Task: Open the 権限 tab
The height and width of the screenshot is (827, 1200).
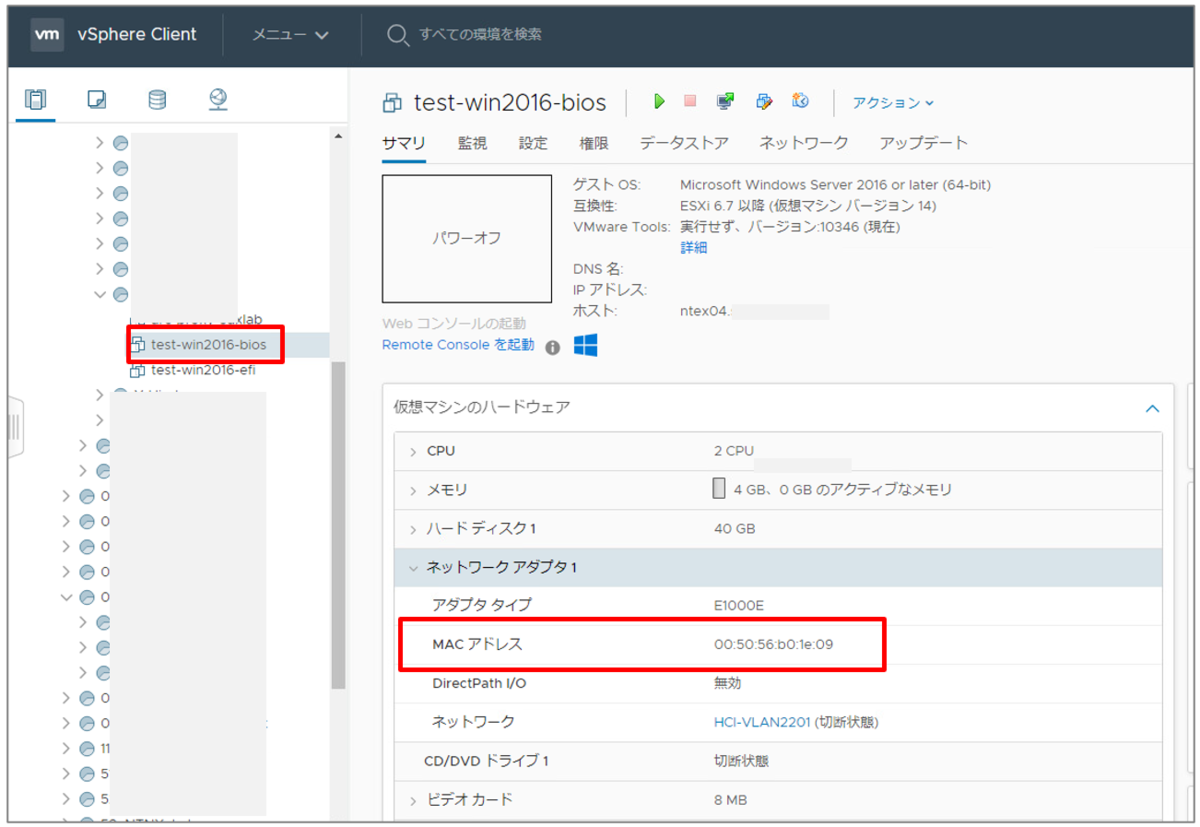Action: tap(594, 143)
